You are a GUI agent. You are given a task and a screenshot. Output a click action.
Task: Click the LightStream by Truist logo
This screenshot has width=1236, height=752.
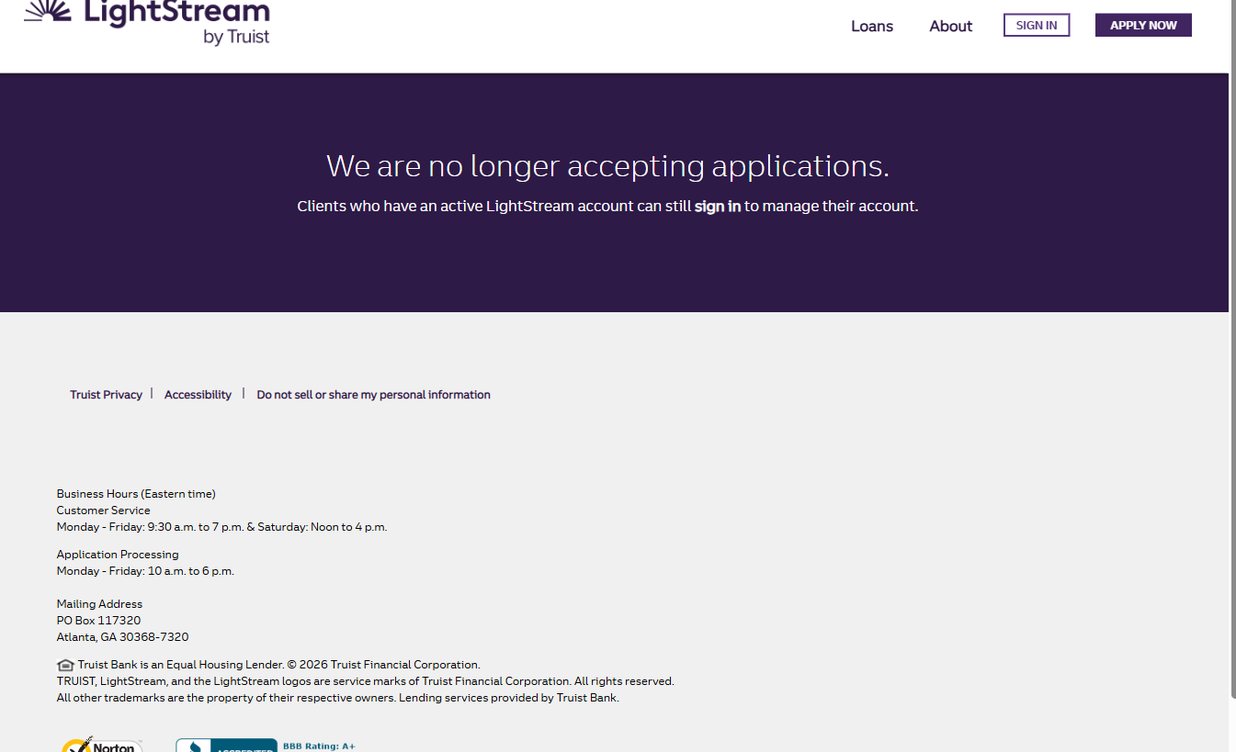pos(147,22)
